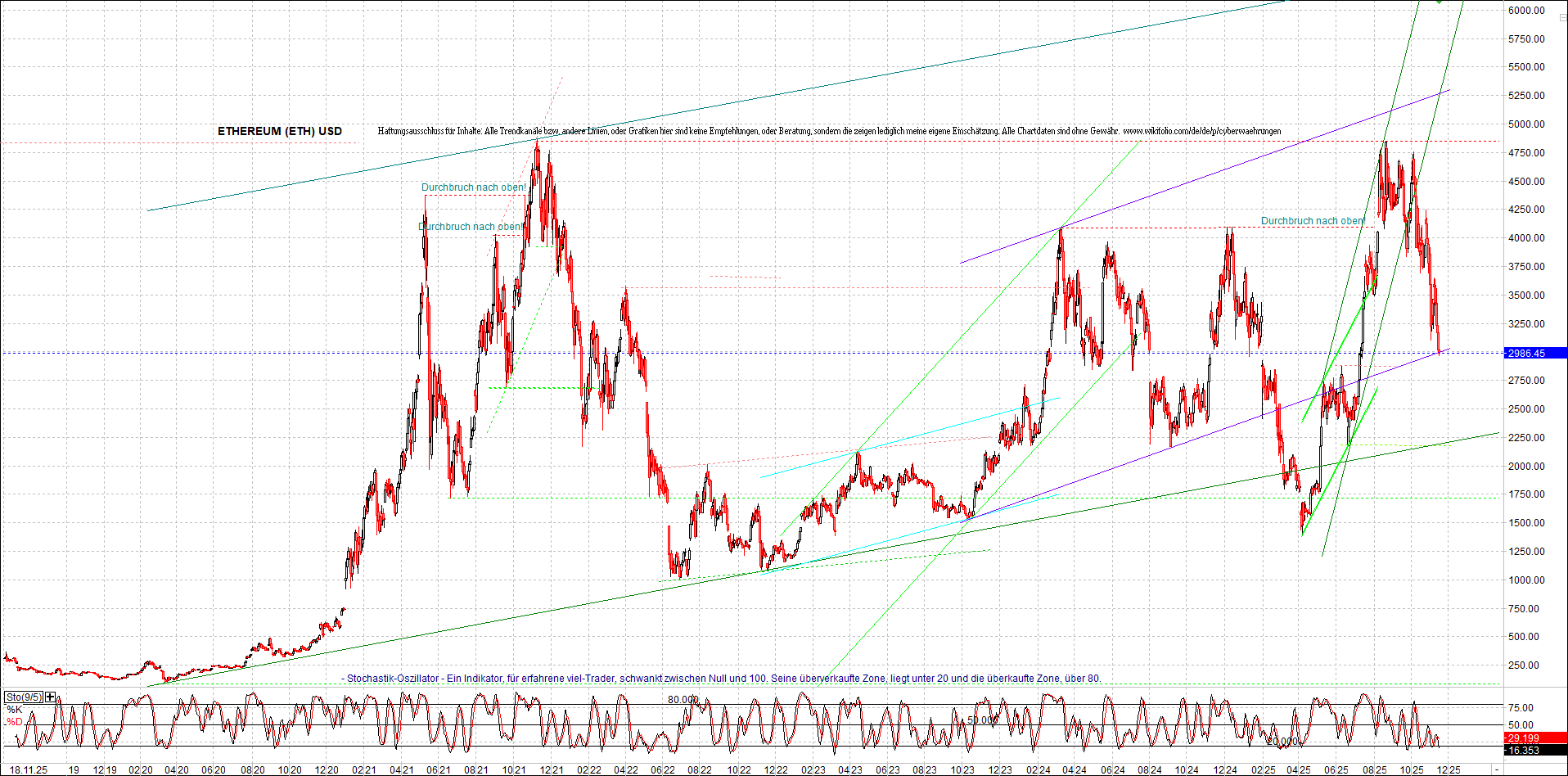The height and width of the screenshot is (776, 1568).
Task: Click the plus icon beside Sto(9/5)
Action: point(51,697)
